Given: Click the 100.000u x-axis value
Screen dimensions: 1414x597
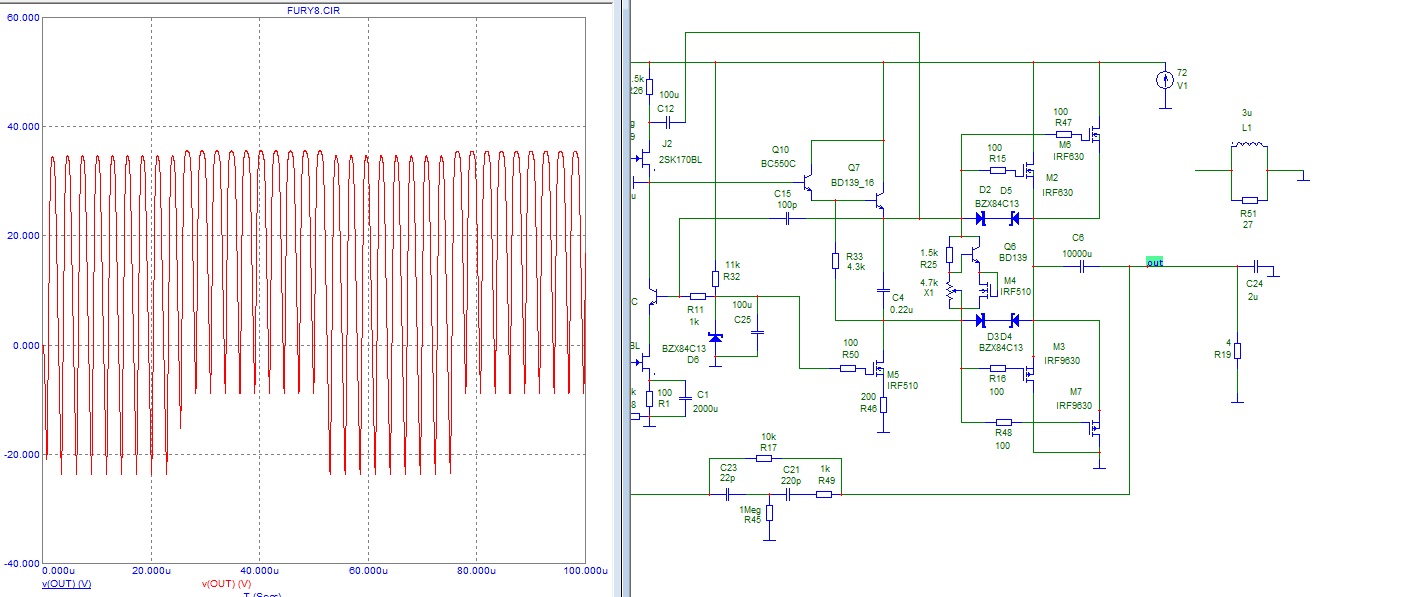Looking at the screenshot, I should [x=584, y=571].
